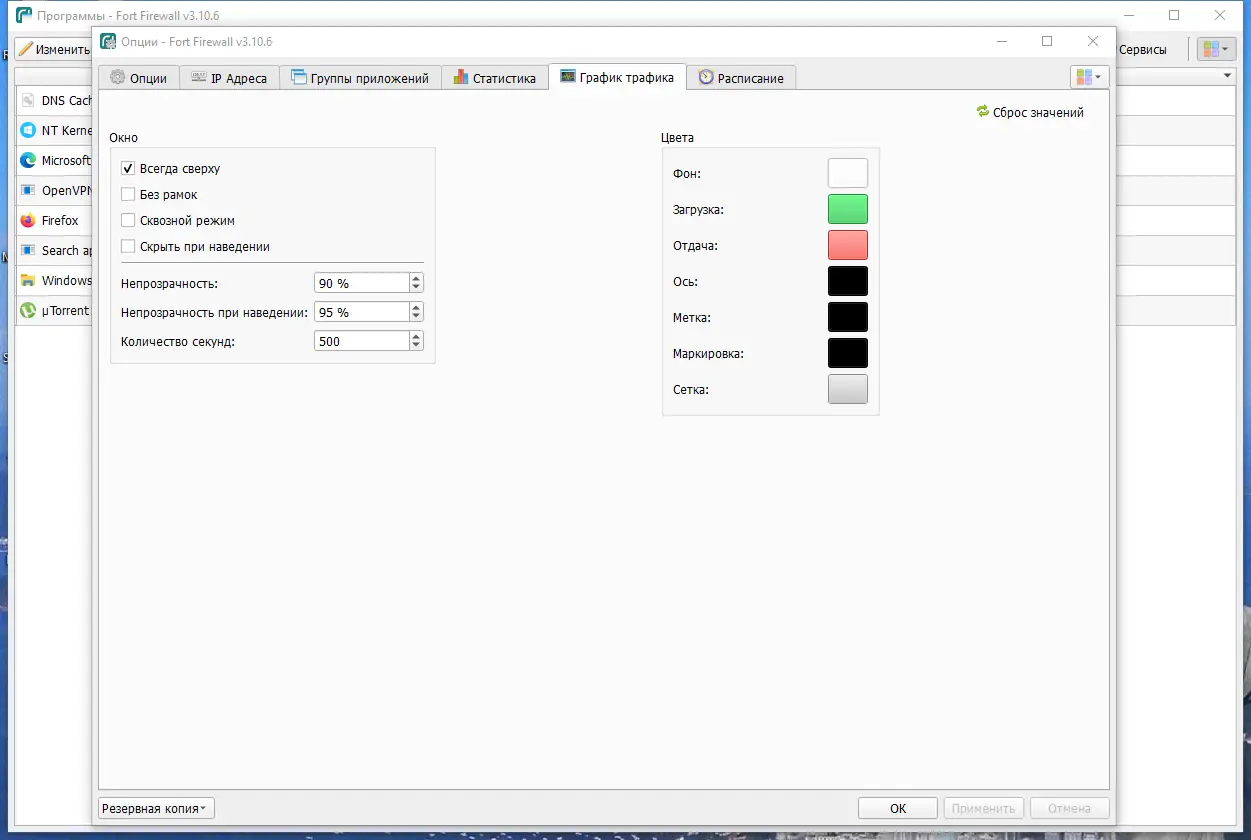
Task: Click the Непрозрачность при наведении 95 % field
Action: (361, 312)
